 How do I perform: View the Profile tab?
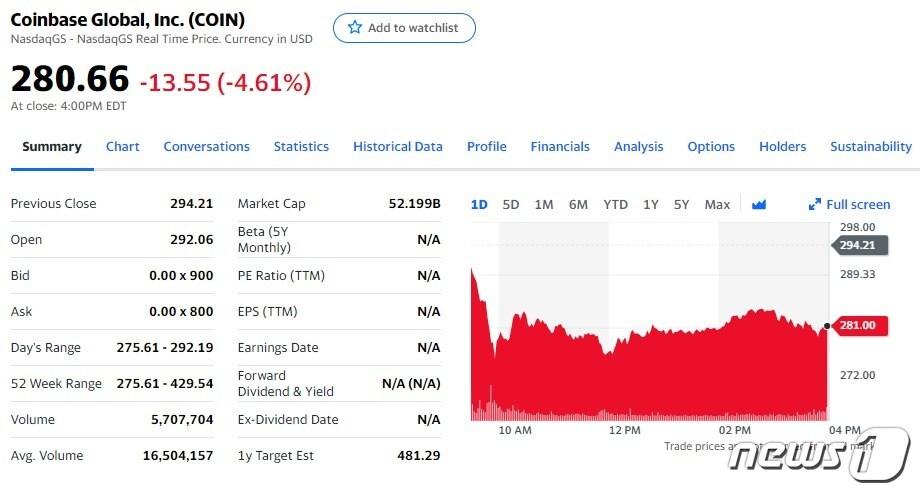pyautogui.click(x=487, y=147)
